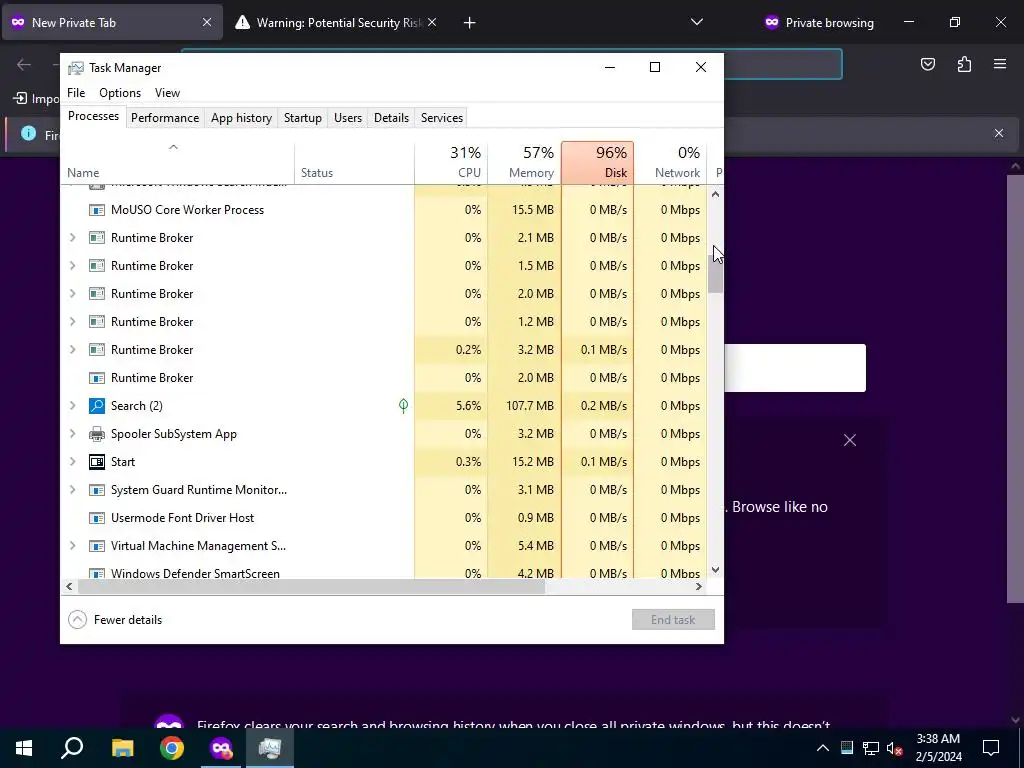1024x768 pixels.
Task: Open taskbar Search magnifier
Action: click(x=72, y=748)
